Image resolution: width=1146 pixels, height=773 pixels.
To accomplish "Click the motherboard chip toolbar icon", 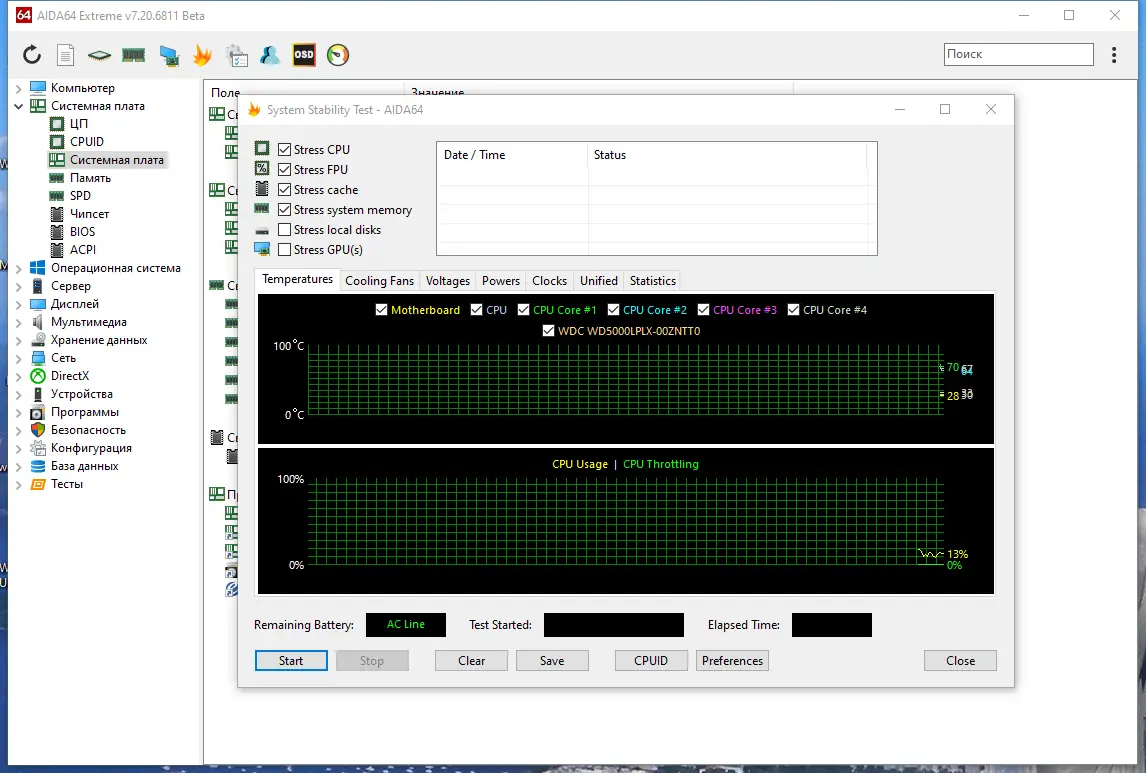I will pyautogui.click(x=99, y=55).
